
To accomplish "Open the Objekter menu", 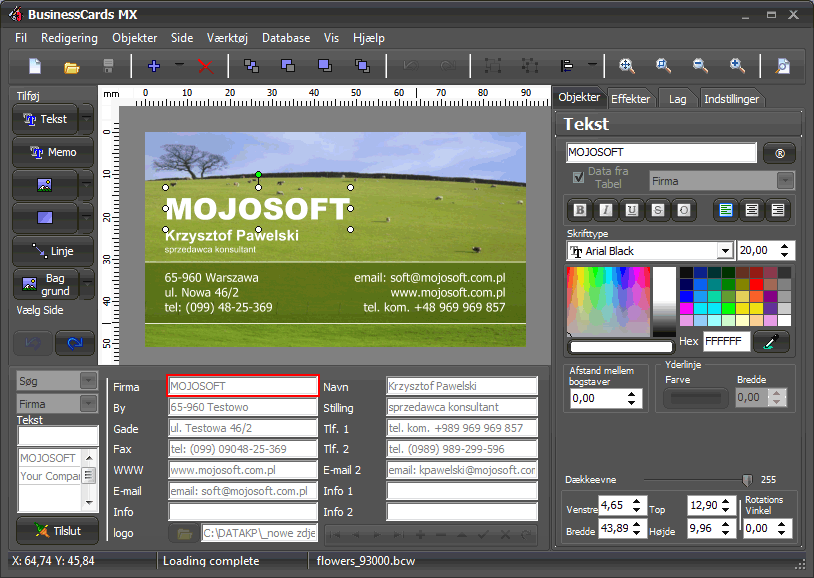I will [x=134, y=38].
